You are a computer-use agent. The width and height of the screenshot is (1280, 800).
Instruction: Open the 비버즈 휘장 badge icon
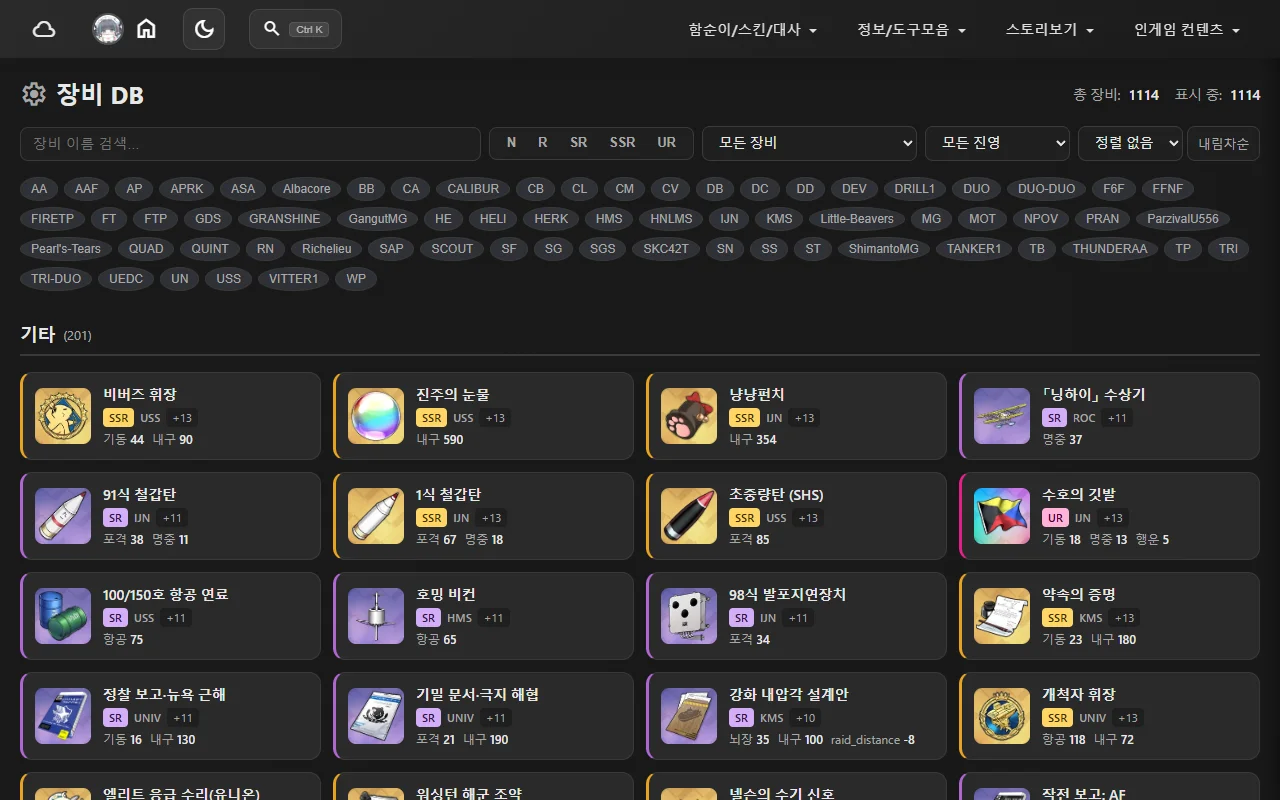63,416
